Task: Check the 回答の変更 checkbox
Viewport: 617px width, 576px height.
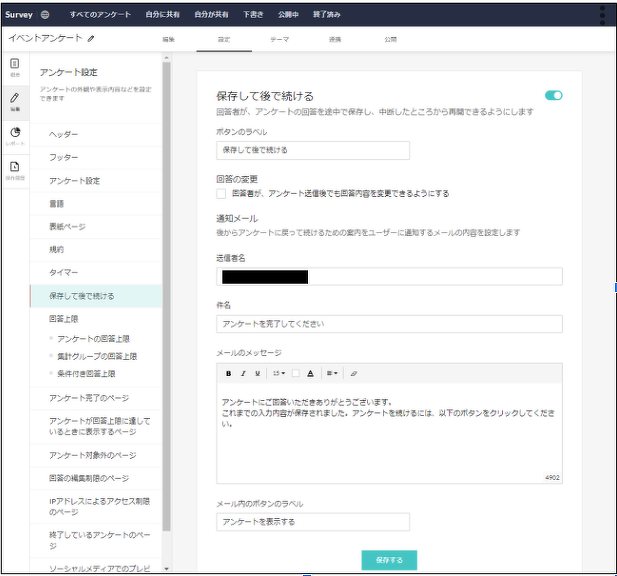Action: coord(222,194)
